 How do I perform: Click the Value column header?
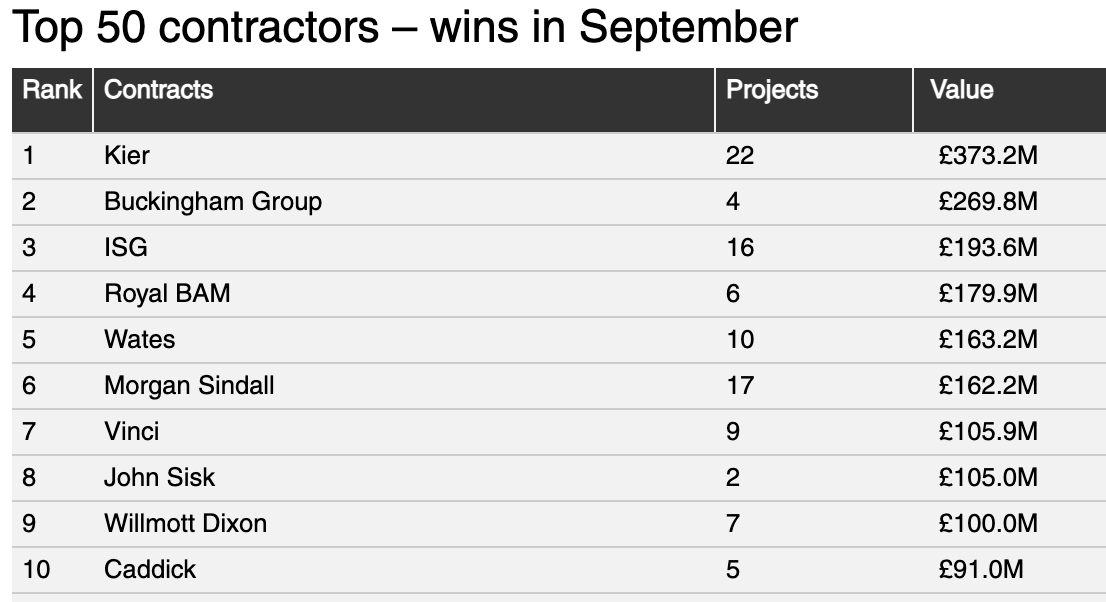click(961, 90)
